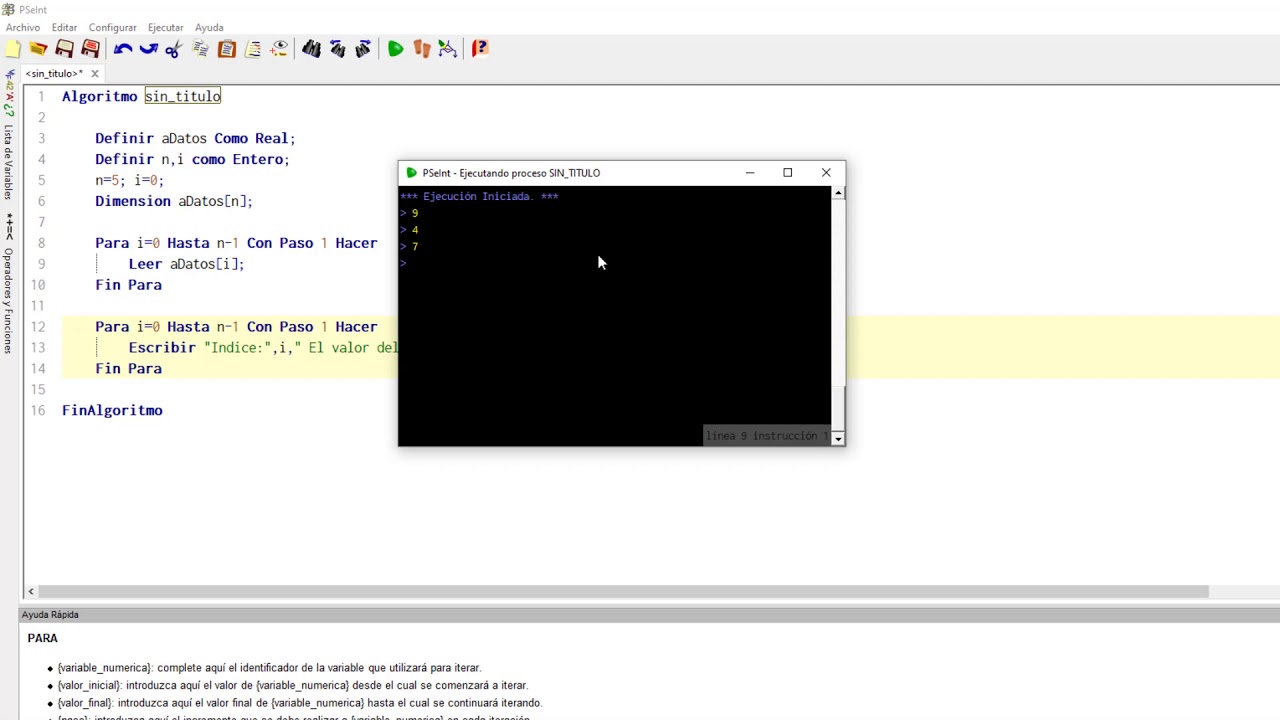Open a file using the folder icon
The width and height of the screenshot is (1280, 720).
pos(38,49)
